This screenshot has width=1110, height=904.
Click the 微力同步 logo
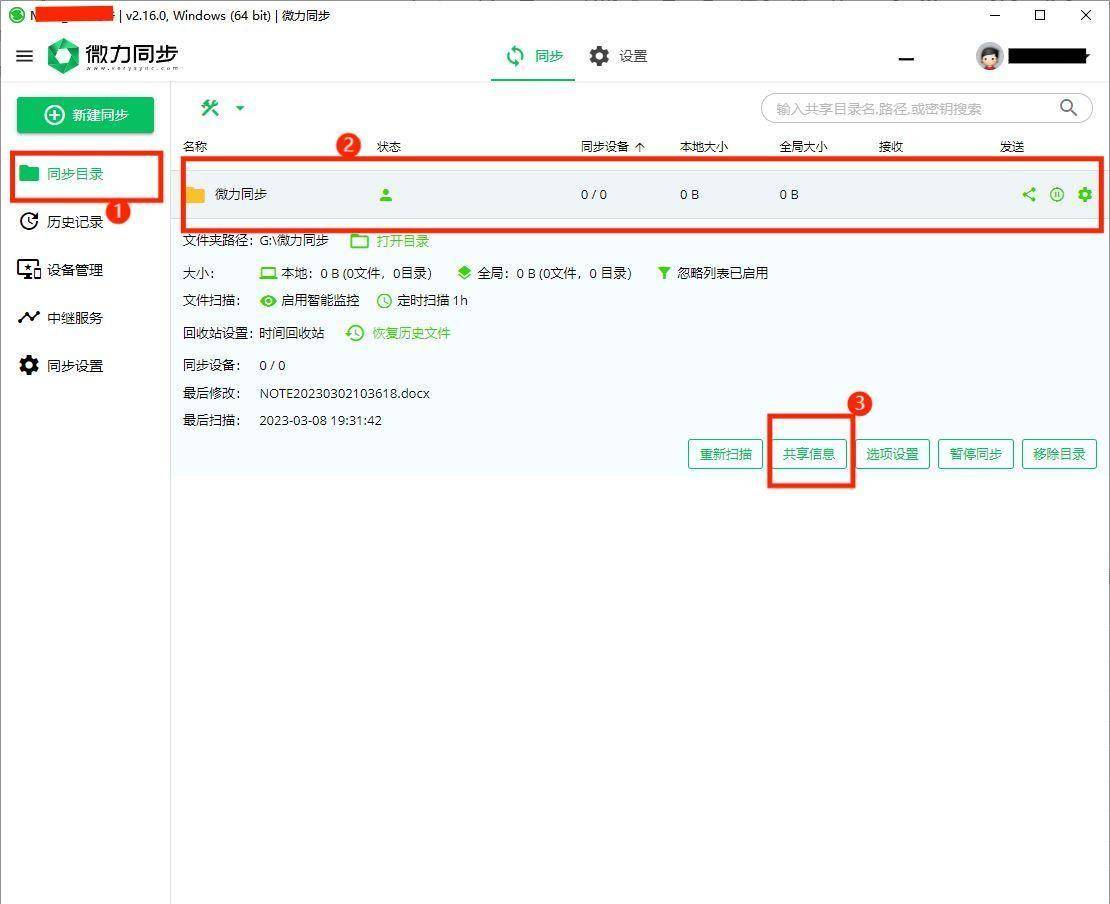113,55
